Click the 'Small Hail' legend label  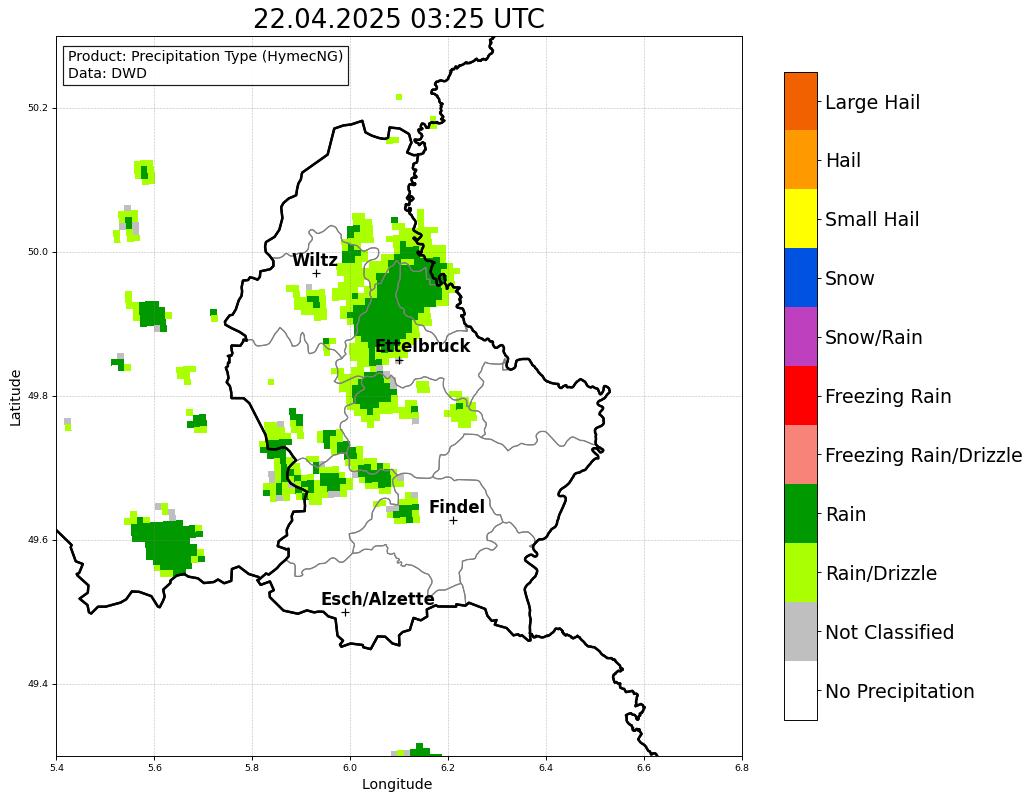(x=872, y=220)
